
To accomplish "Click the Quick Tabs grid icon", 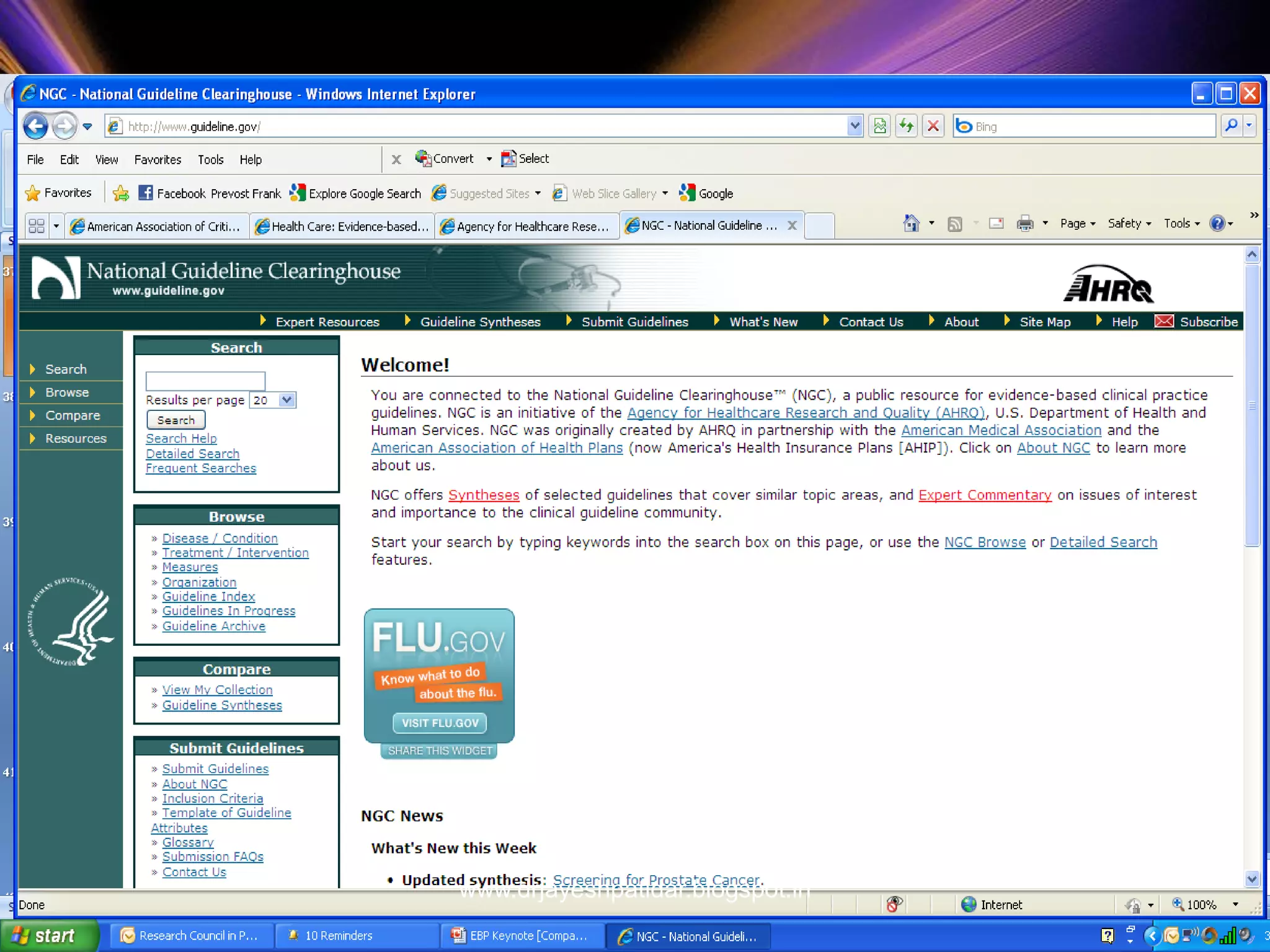I will coord(37,226).
